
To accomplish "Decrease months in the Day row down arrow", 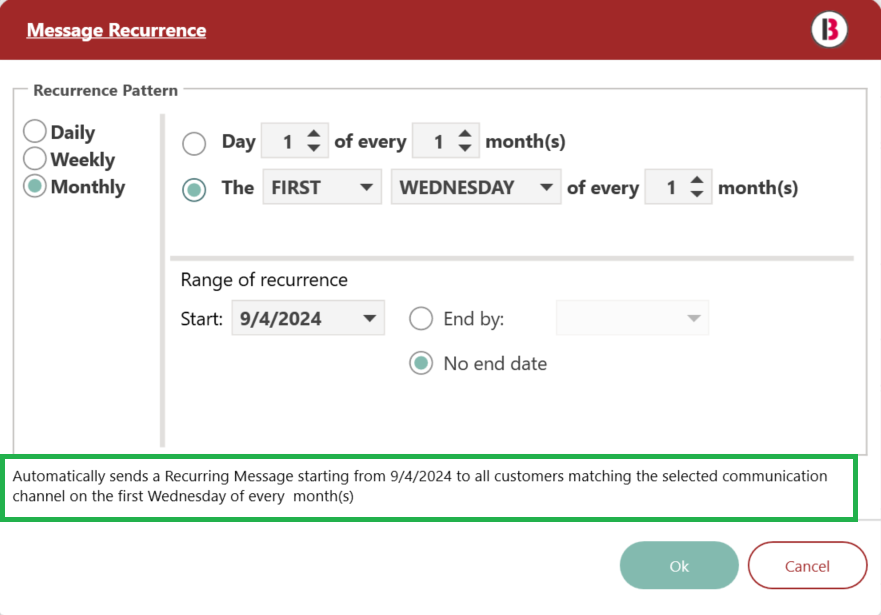I will (x=465, y=148).
